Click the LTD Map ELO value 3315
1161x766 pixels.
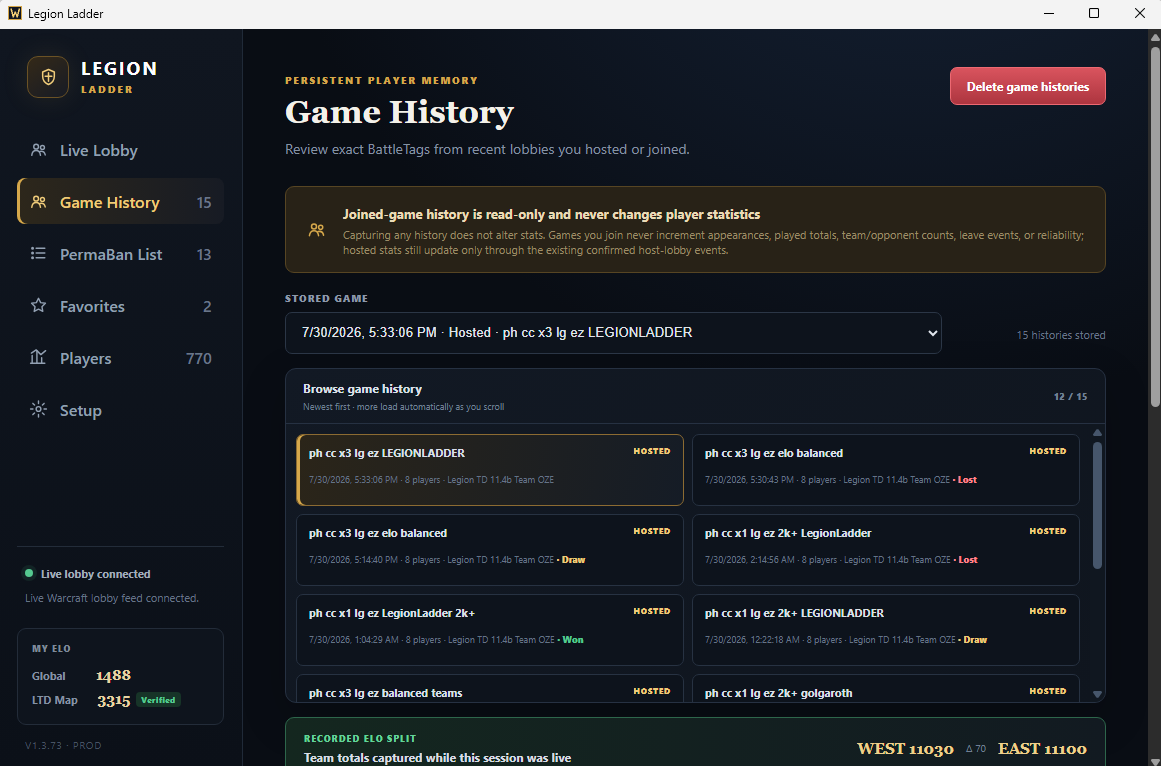(113, 700)
